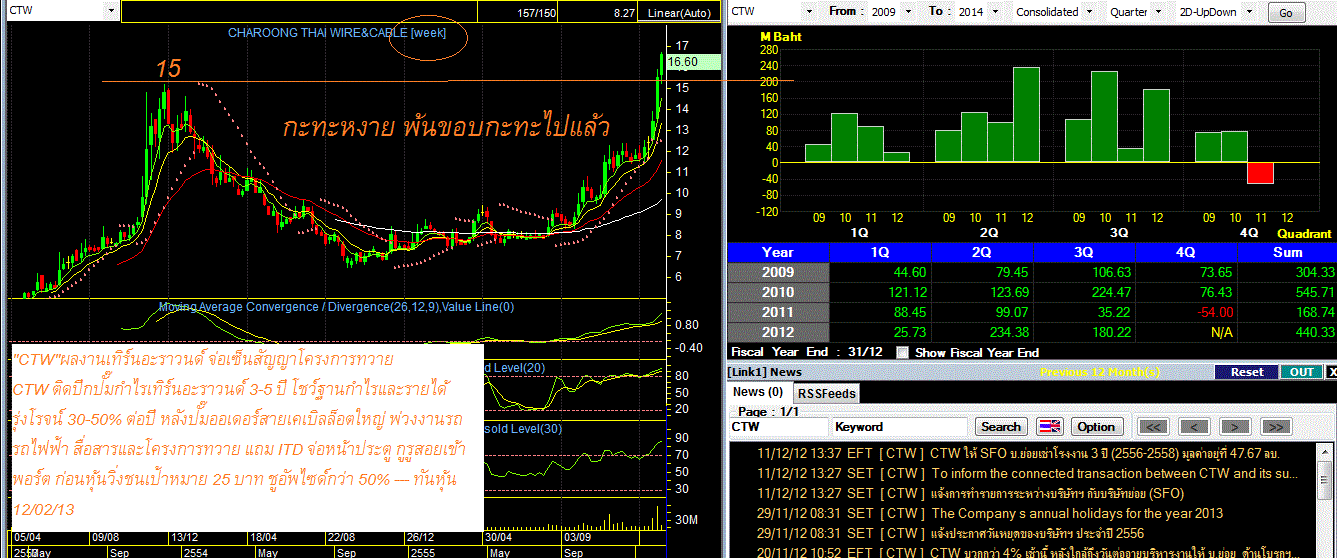Click the 4Q column header in table
This screenshot has height=558, width=1337.
[x=1186, y=253]
